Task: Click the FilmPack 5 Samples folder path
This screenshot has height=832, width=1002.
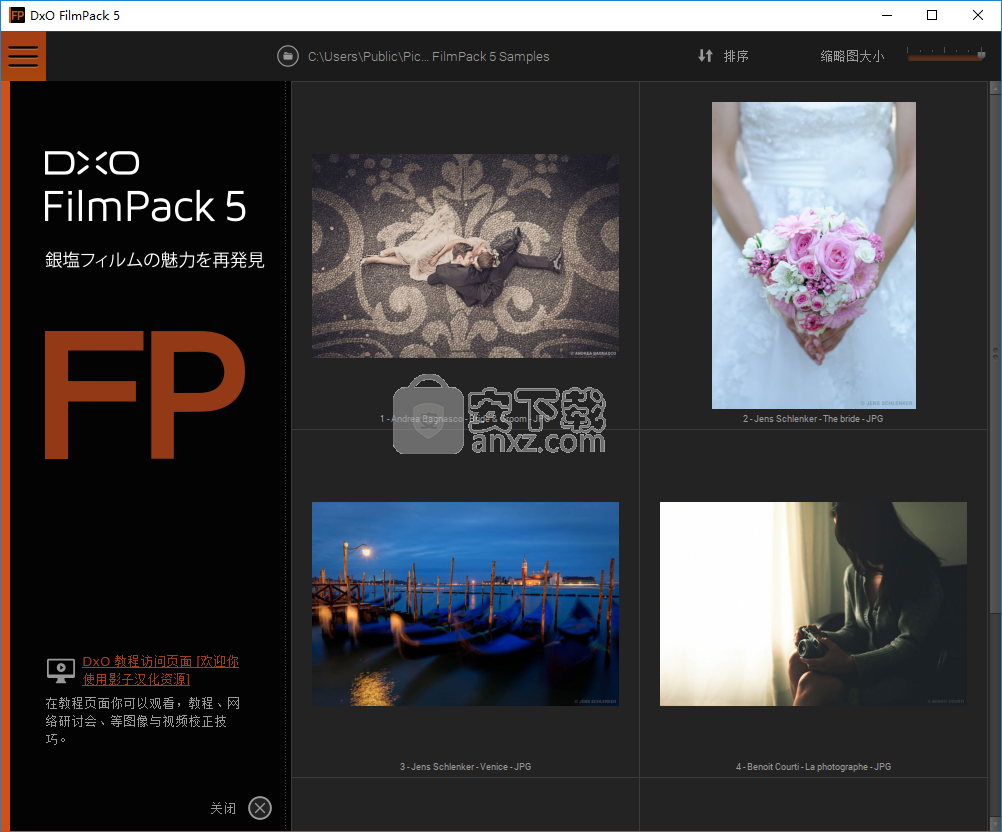Action: tap(428, 56)
